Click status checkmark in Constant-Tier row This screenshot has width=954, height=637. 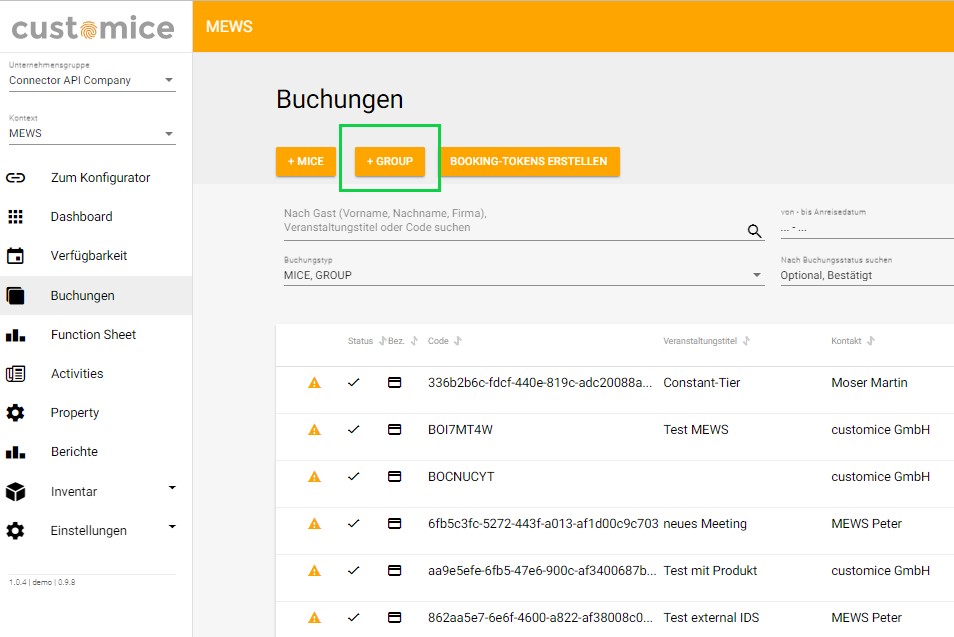tap(353, 383)
